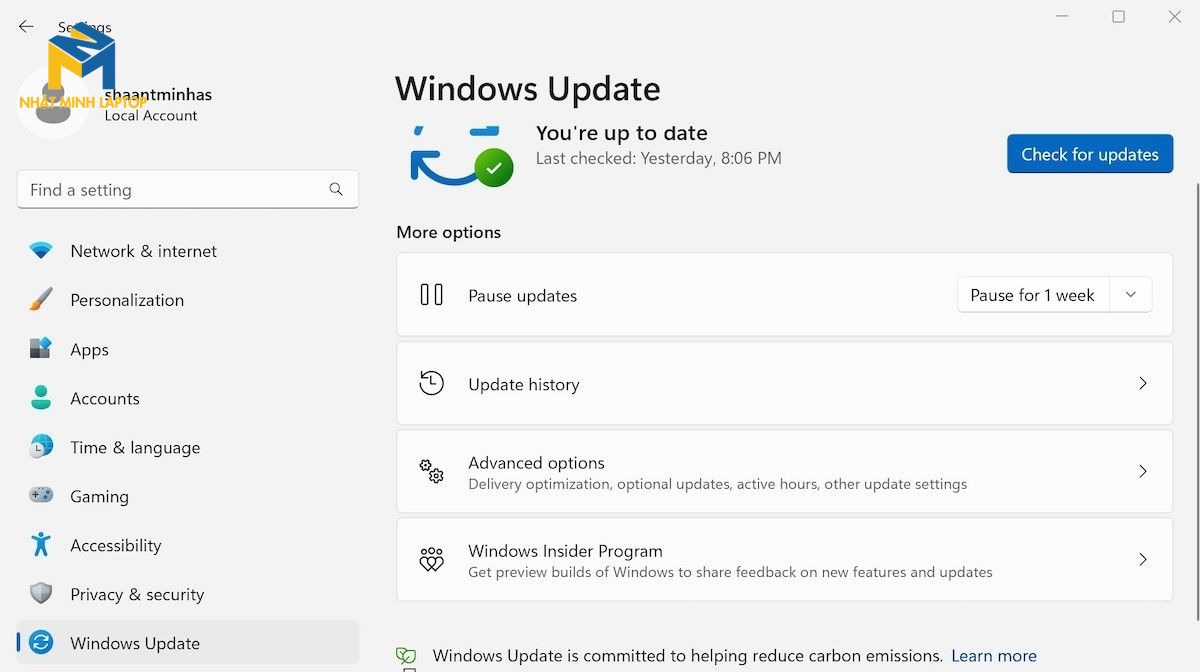This screenshot has height=672, width=1200.
Task: Click the up-to-date sync status icon
Action: click(461, 156)
